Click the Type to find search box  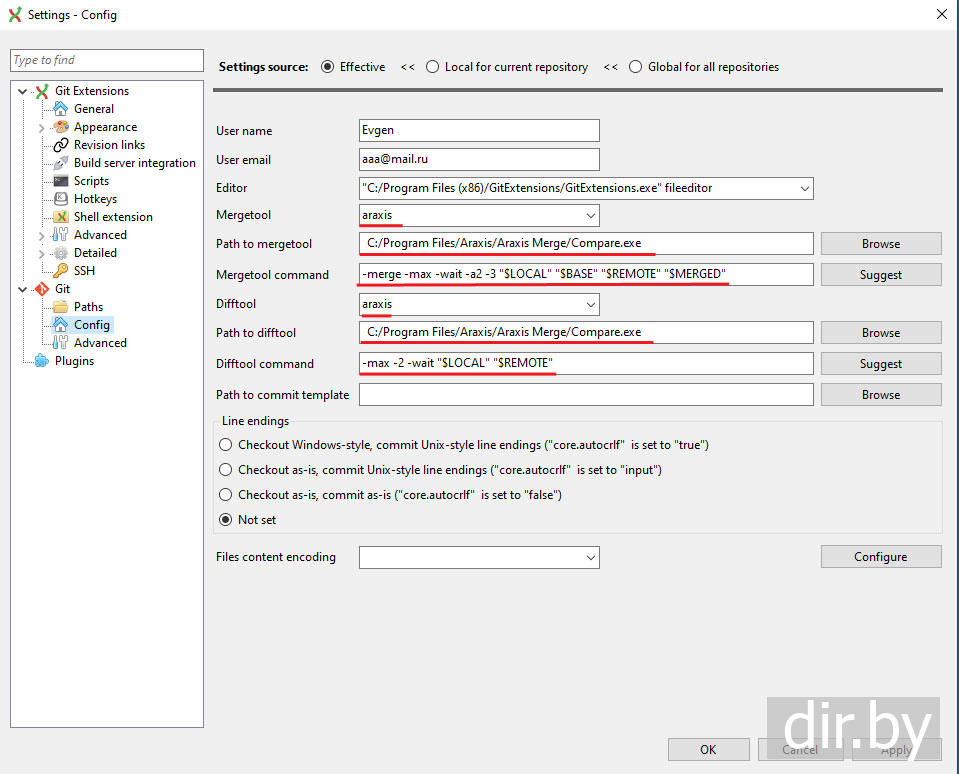click(x=107, y=61)
